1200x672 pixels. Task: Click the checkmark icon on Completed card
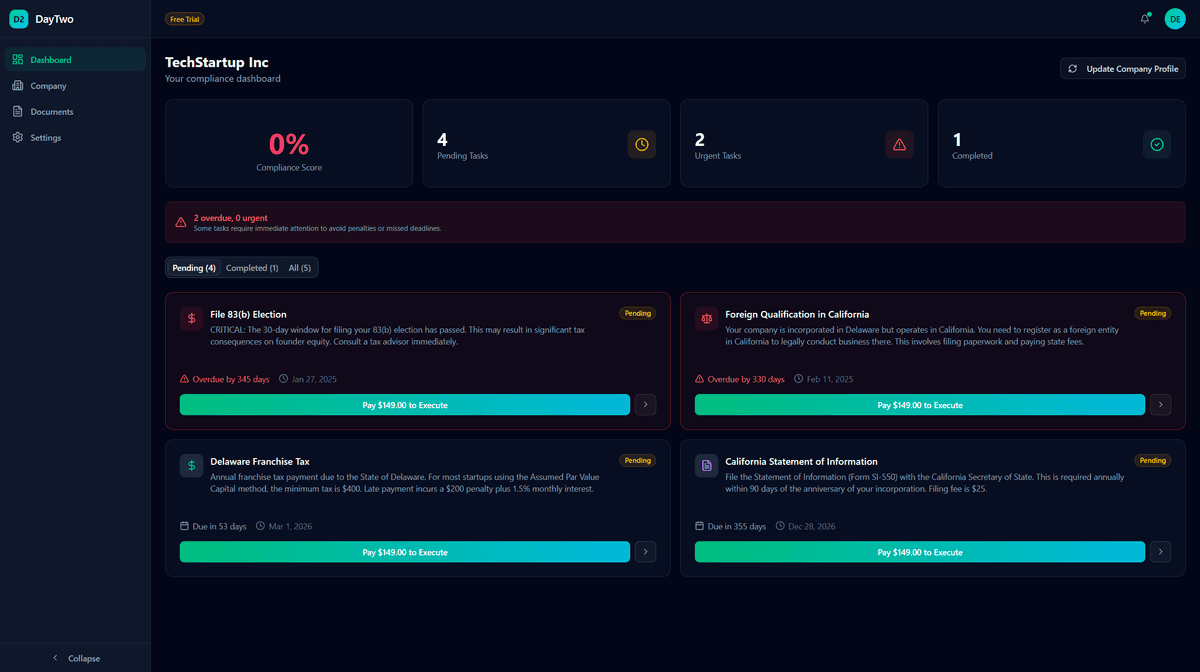[x=1157, y=144]
